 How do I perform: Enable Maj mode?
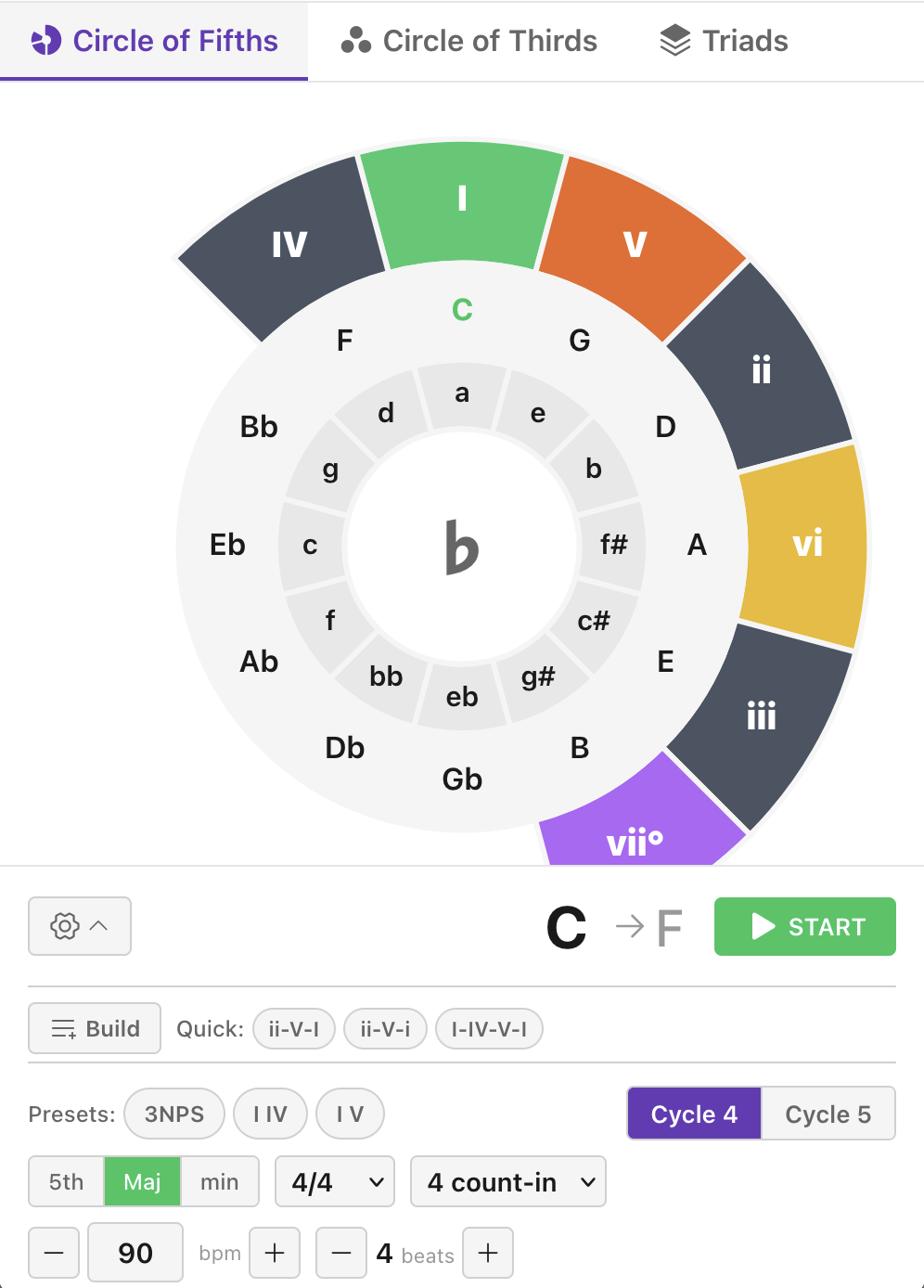[142, 1181]
